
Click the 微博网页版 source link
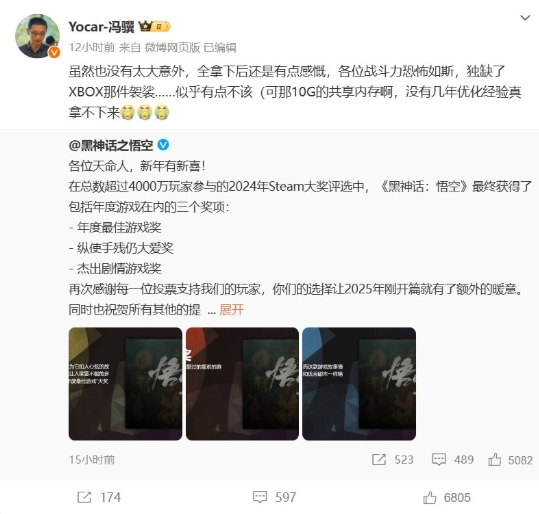(x=172, y=47)
